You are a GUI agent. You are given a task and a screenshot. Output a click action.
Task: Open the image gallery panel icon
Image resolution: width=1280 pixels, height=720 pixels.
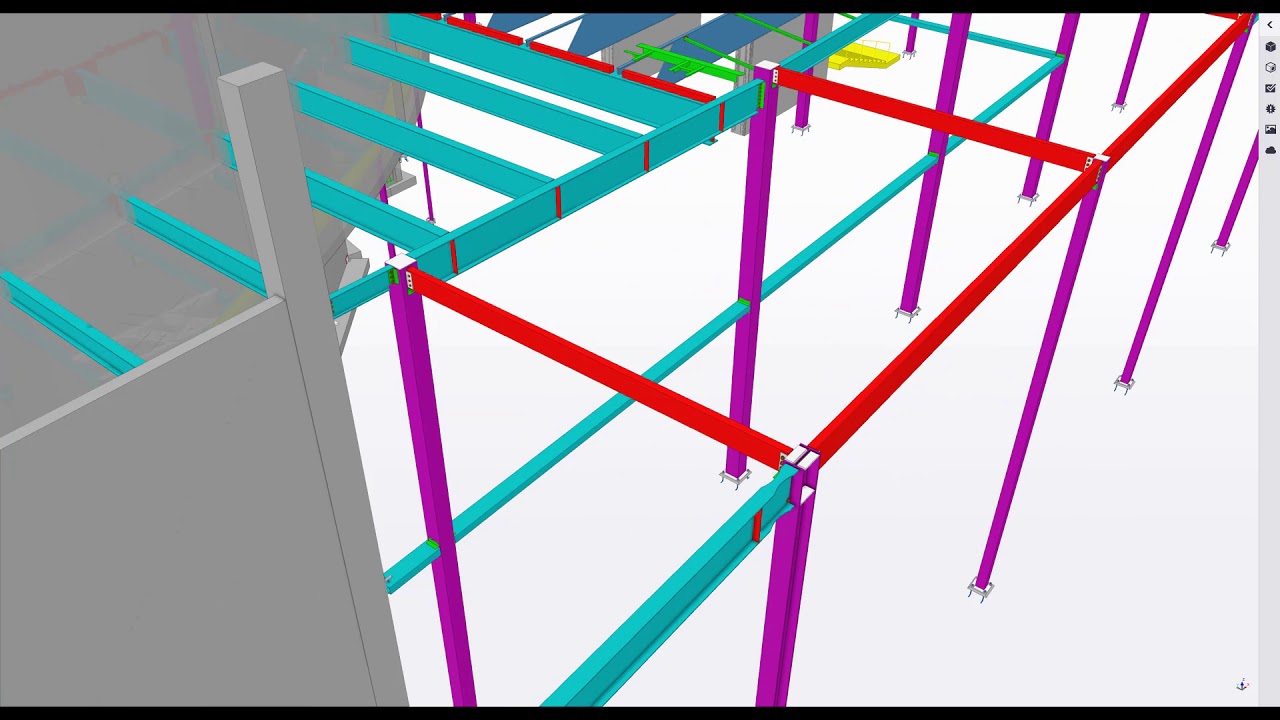tap(1270, 129)
